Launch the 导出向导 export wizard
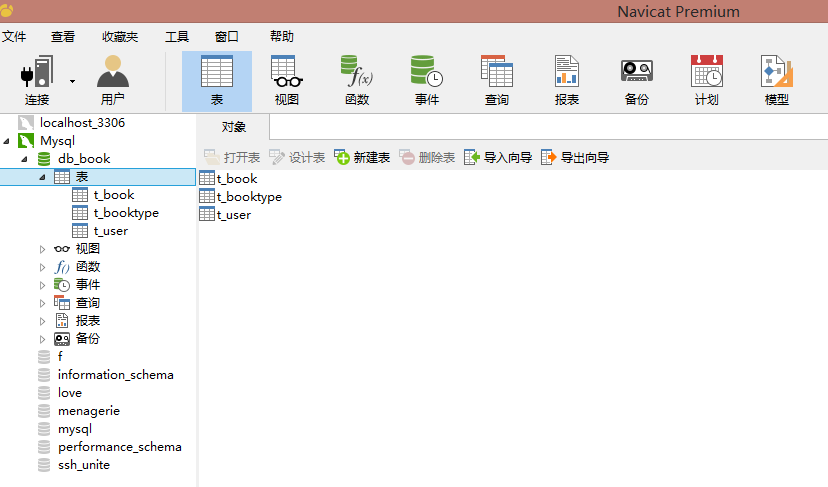Image resolution: width=828 pixels, height=487 pixels. point(575,157)
